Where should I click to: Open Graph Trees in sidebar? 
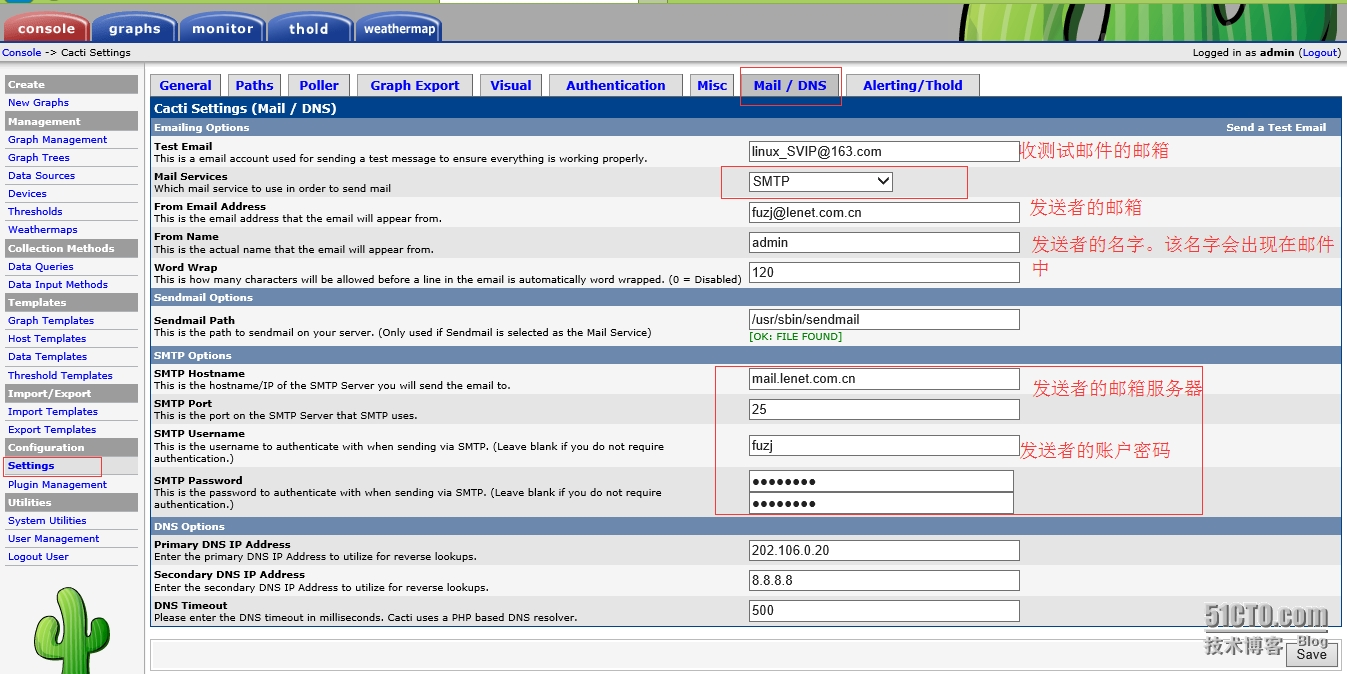pyautogui.click(x=39, y=157)
